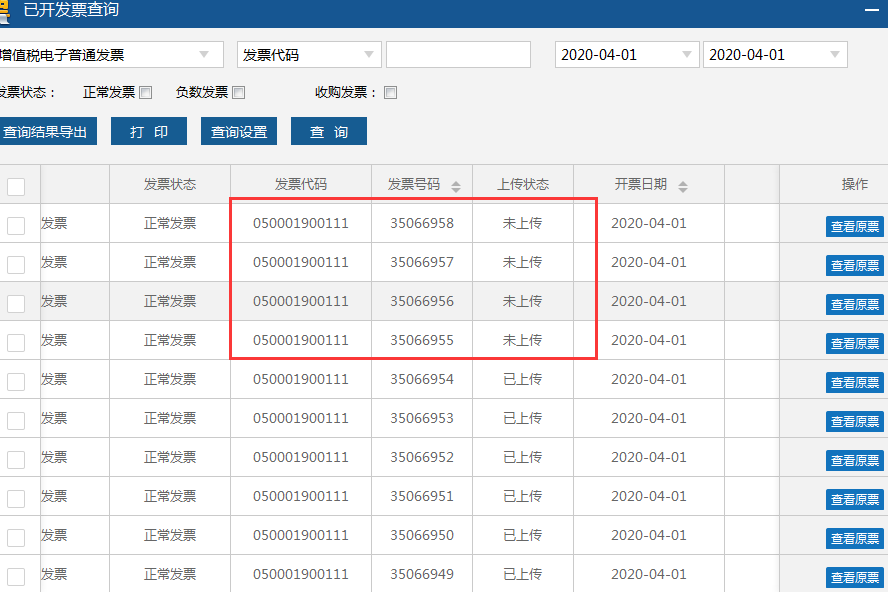The width and height of the screenshot is (888, 592).
Task: Click the 查询 button to search
Action: (x=328, y=130)
